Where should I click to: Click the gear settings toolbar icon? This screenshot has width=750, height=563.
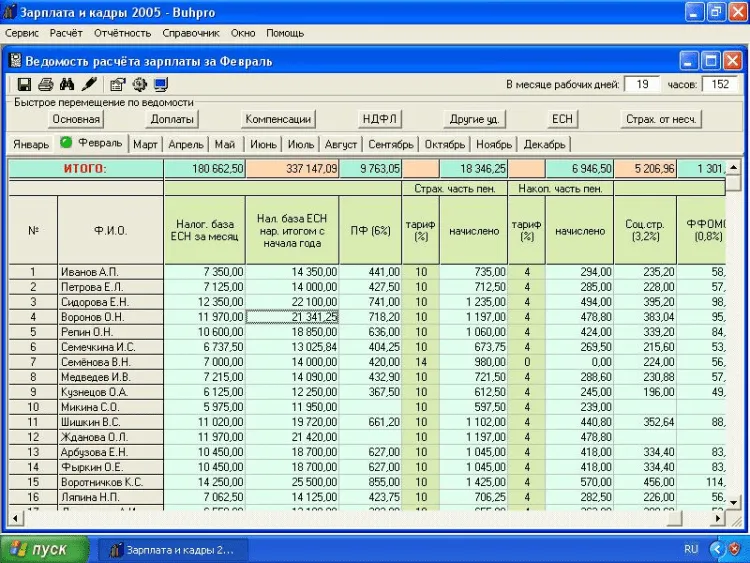tap(139, 85)
